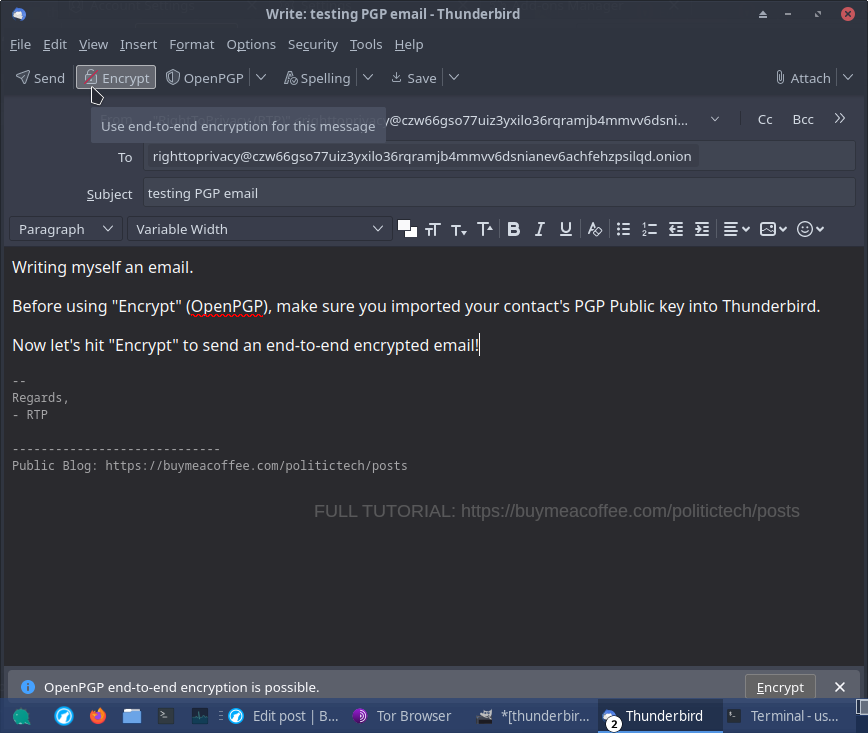Decrease the font size

pyautogui.click(x=459, y=229)
